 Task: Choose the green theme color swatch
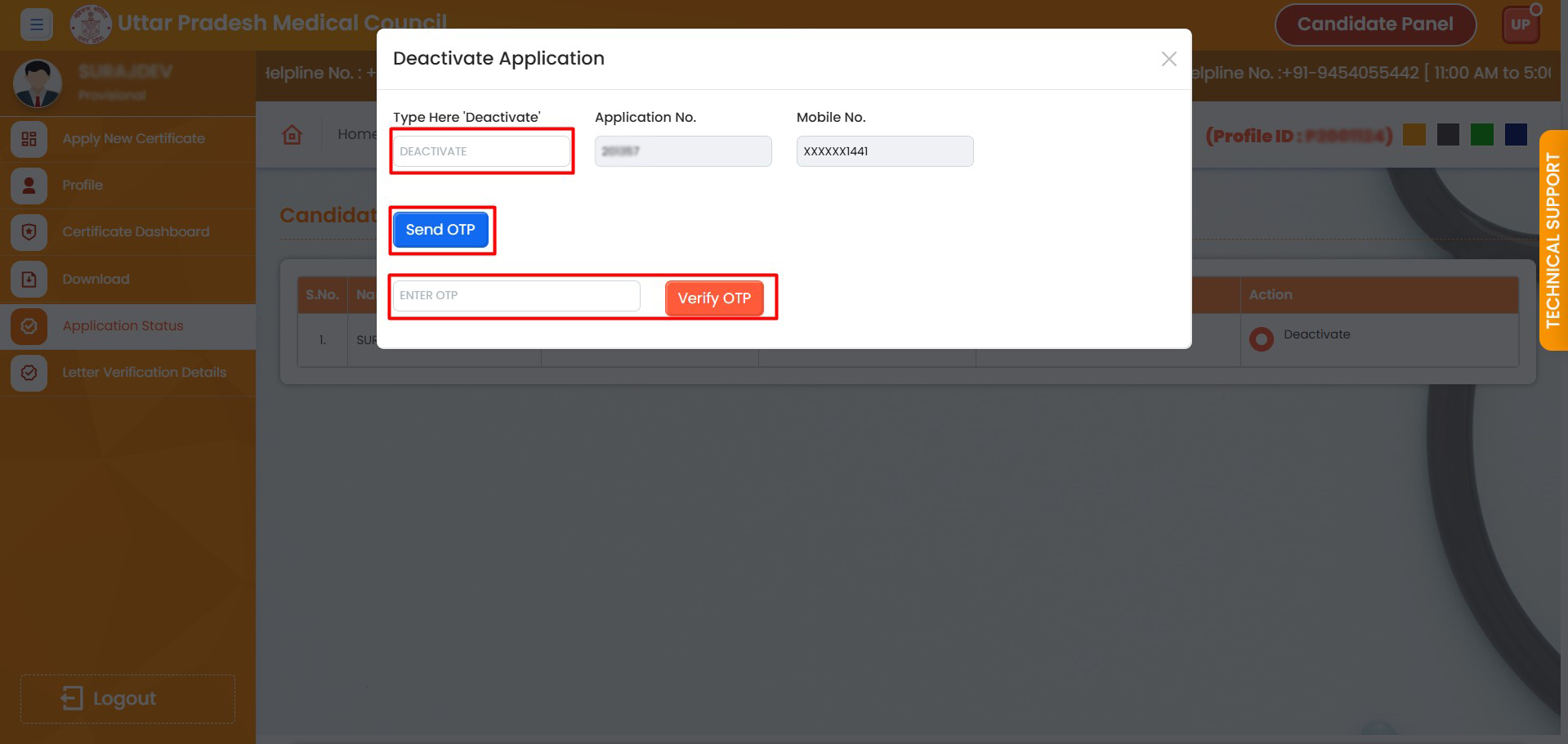point(1481,135)
